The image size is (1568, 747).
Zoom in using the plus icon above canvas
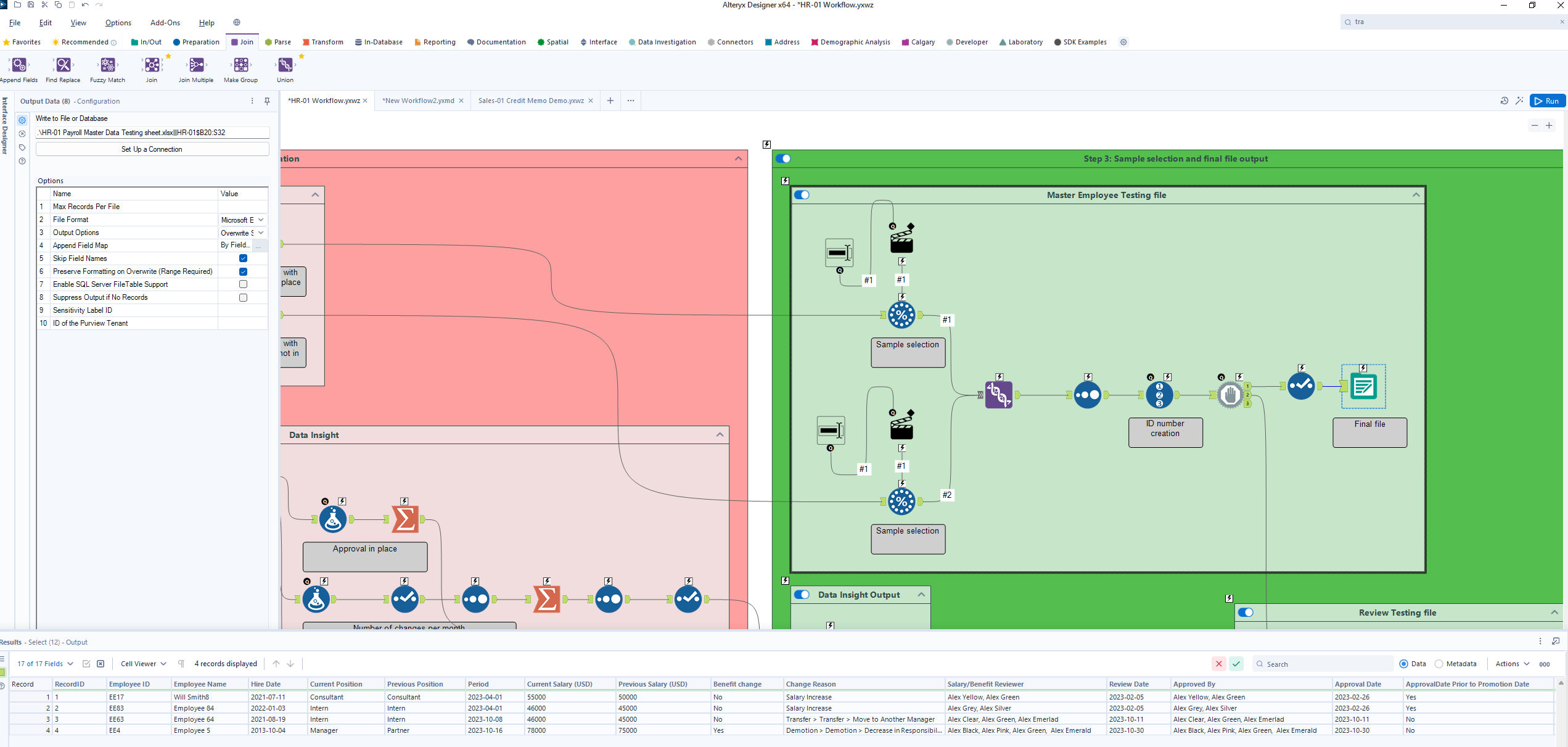point(1549,125)
